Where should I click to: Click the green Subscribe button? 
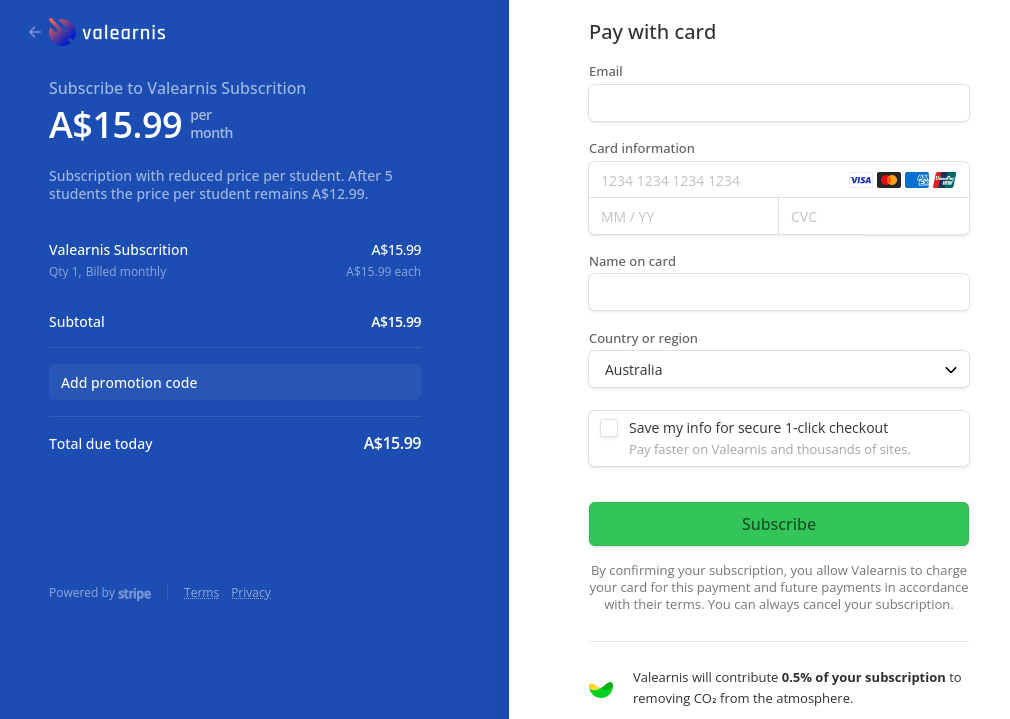[x=778, y=524]
